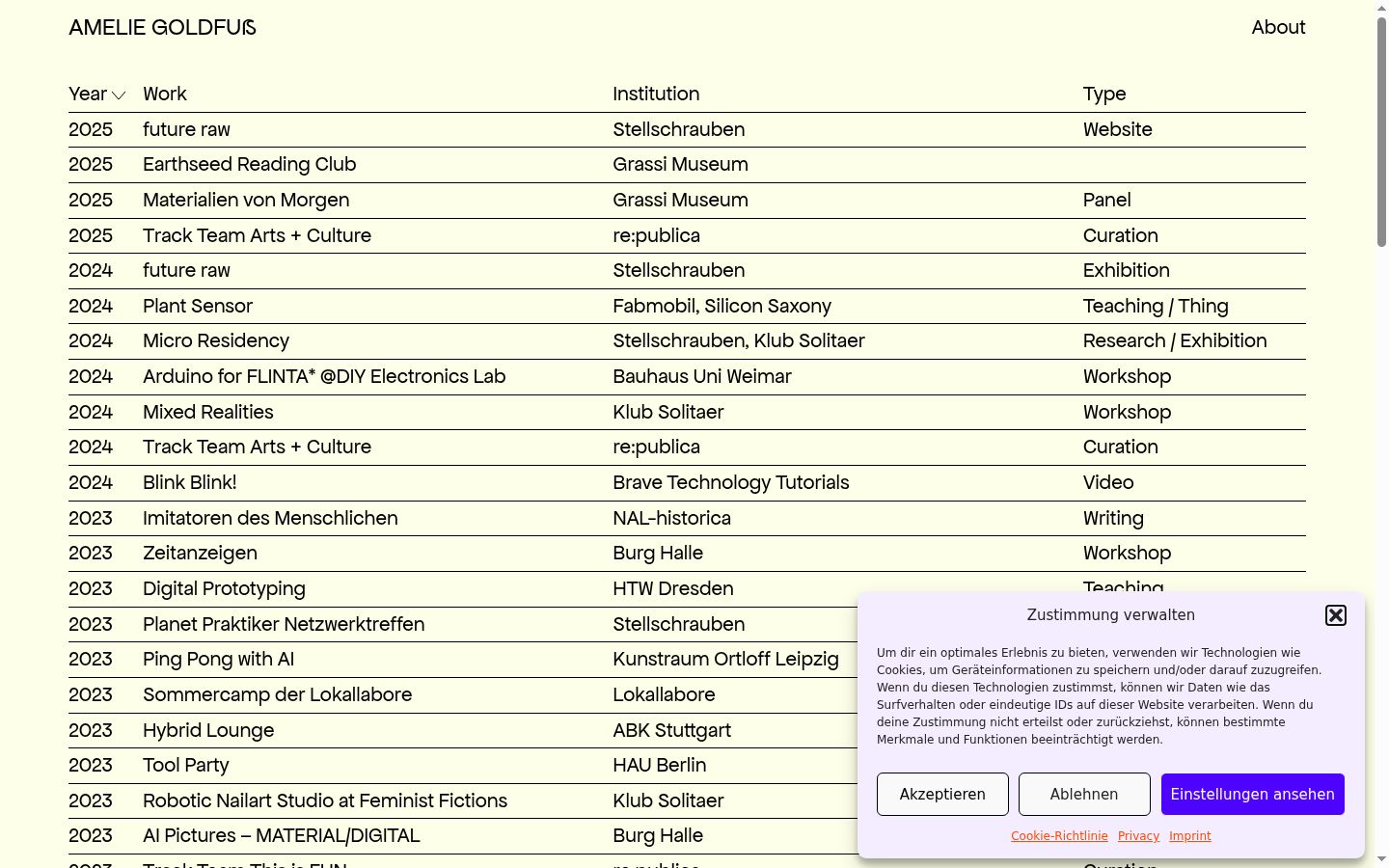This screenshot has height=868, width=1389.
Task: Open 'Arduino for FLINTA* @DIY Electronics Lab'
Action: coord(324,377)
